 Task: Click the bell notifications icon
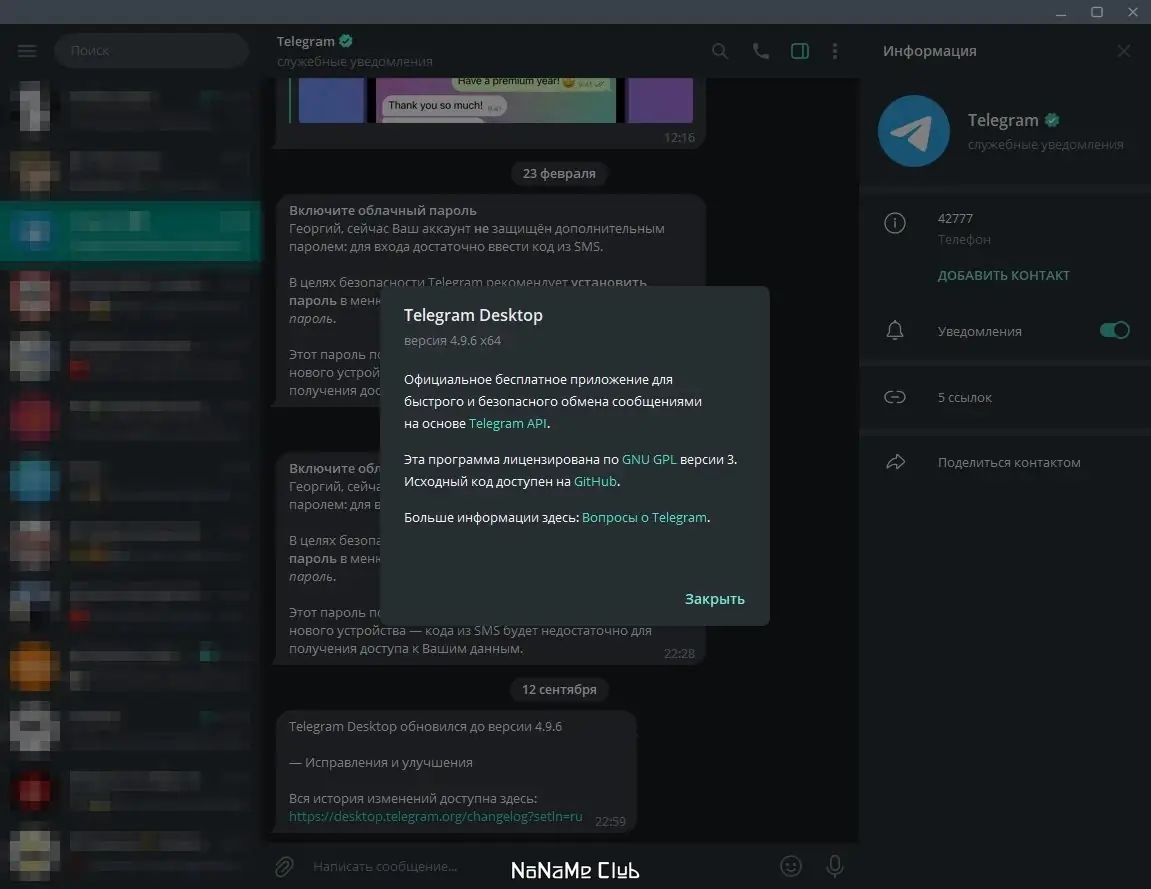pos(895,330)
